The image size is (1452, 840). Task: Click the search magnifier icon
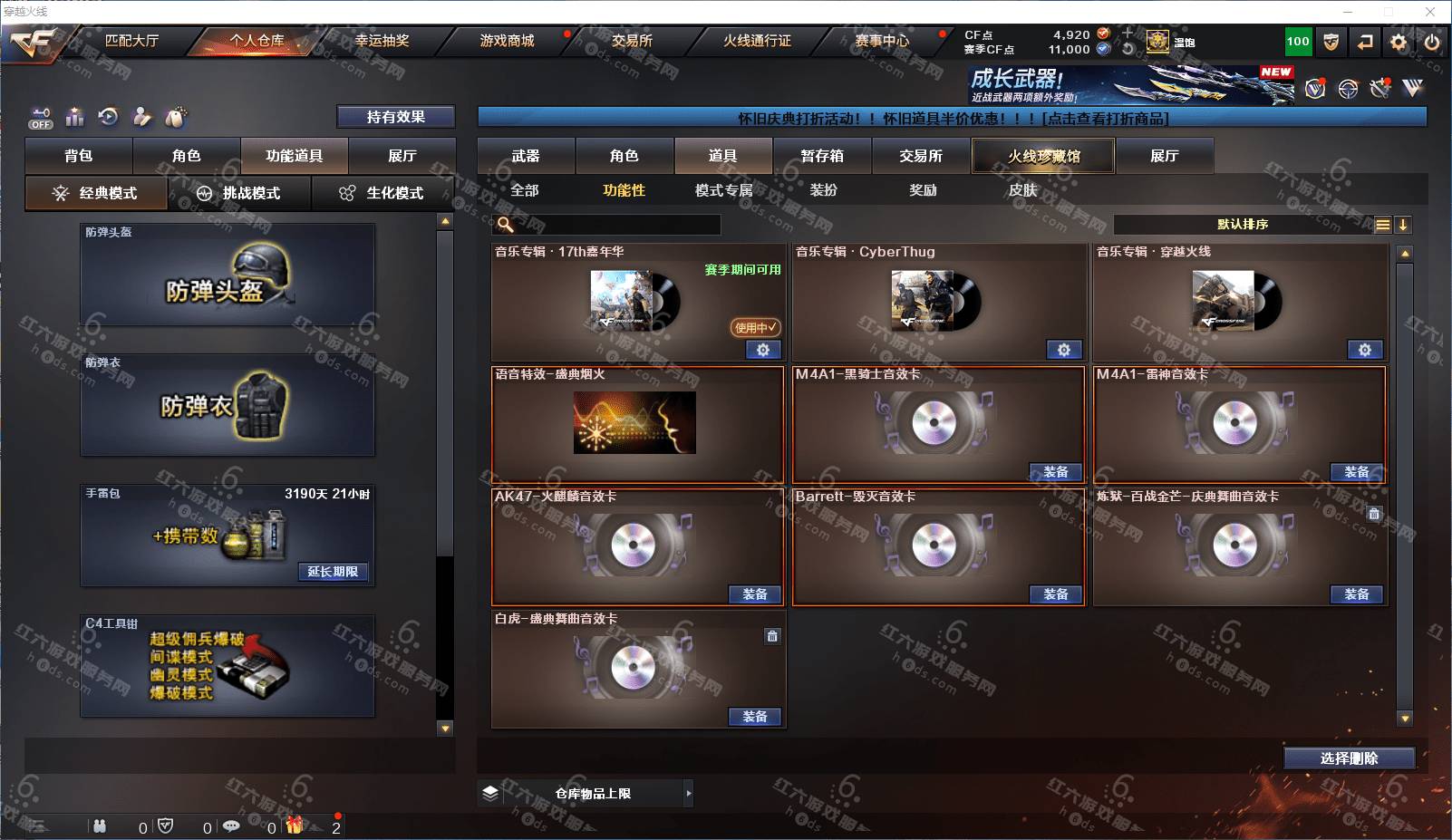point(505,224)
